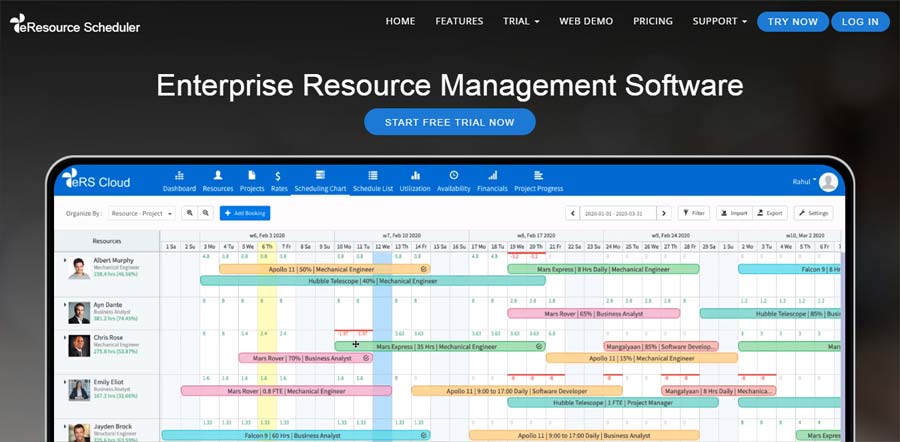
Task: Open the Rahul user dropdown
Action: pyautogui.click(x=804, y=181)
